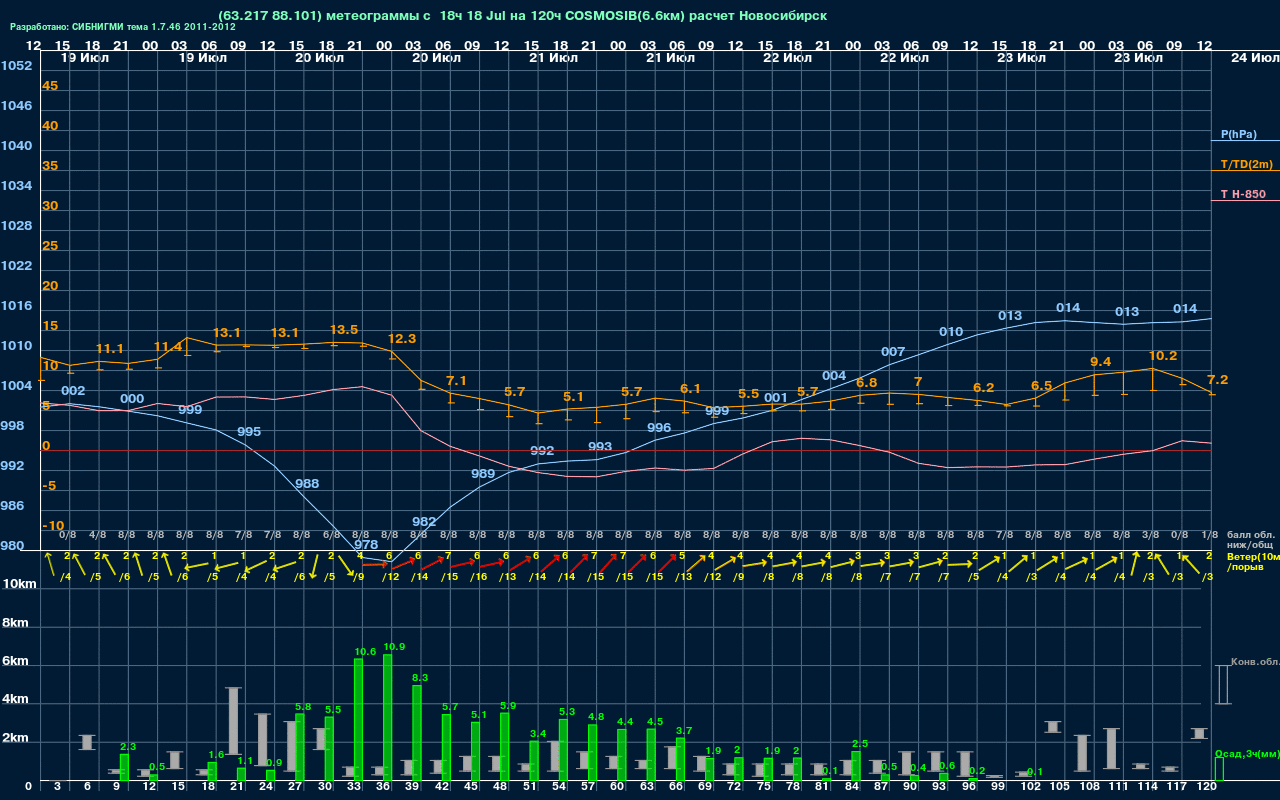
Task: Click the Разработано: СИБНИГМИ credit line
Action: click(x=123, y=27)
